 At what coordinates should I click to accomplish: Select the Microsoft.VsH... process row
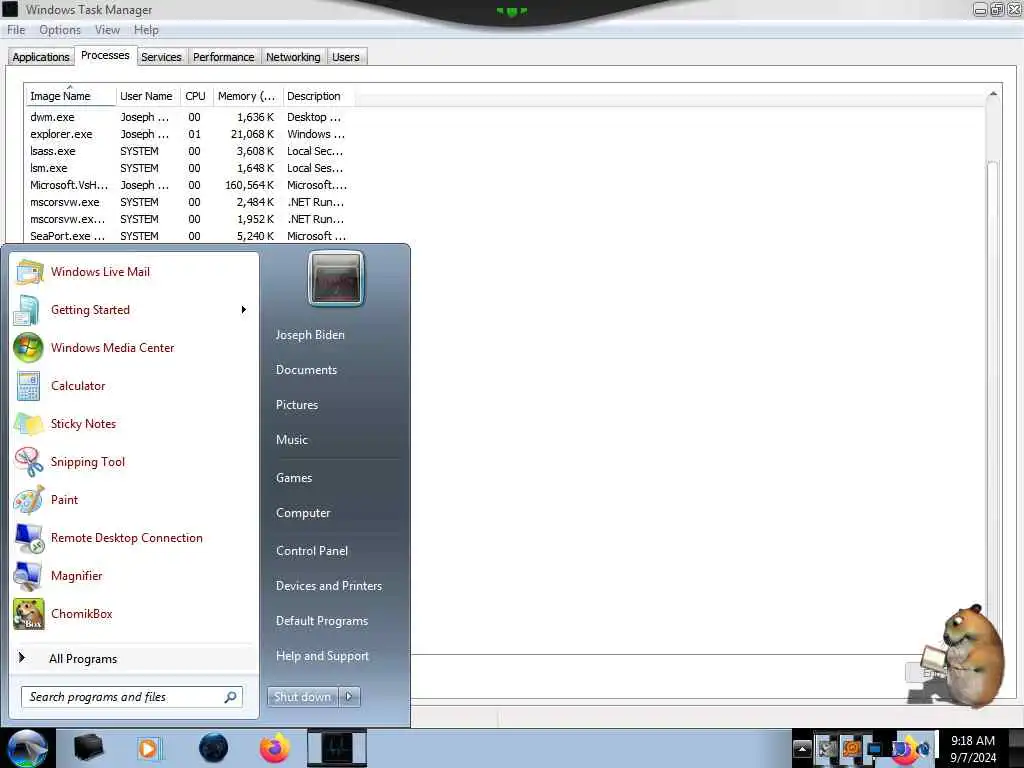(188, 185)
